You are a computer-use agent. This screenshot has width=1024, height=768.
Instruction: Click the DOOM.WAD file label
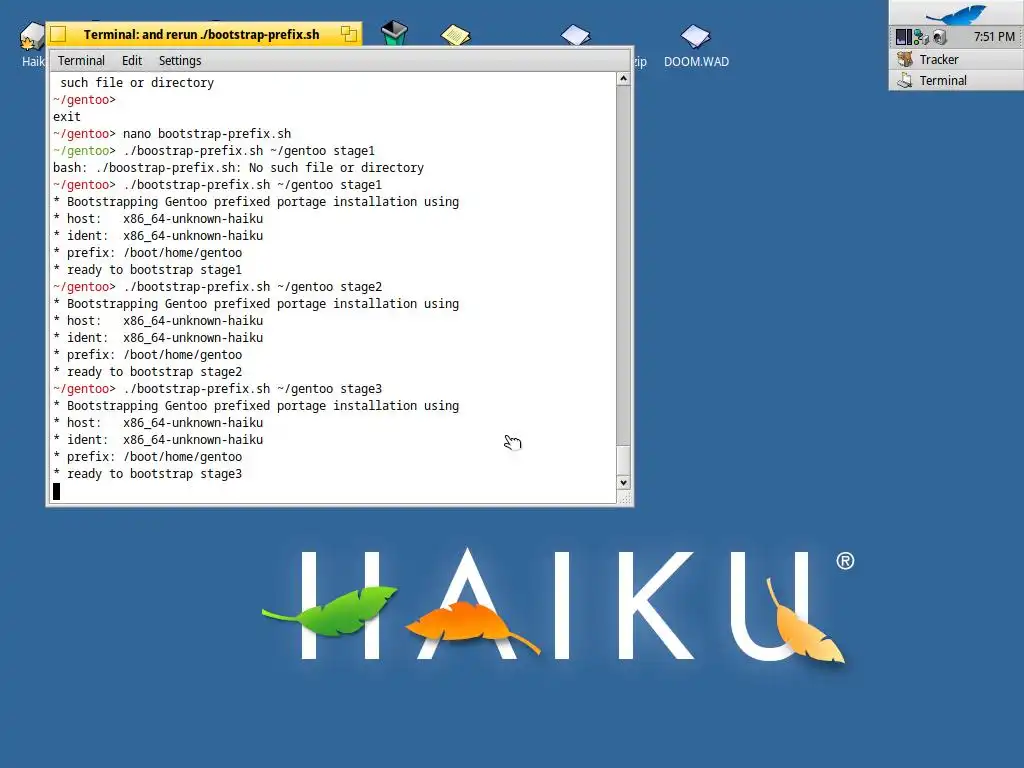[x=696, y=62]
